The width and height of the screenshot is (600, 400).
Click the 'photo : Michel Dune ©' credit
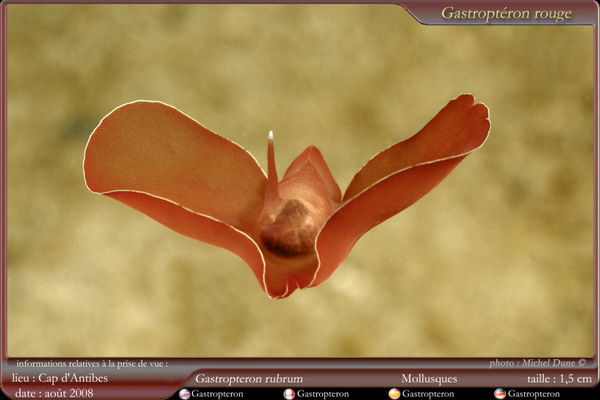[538, 363]
